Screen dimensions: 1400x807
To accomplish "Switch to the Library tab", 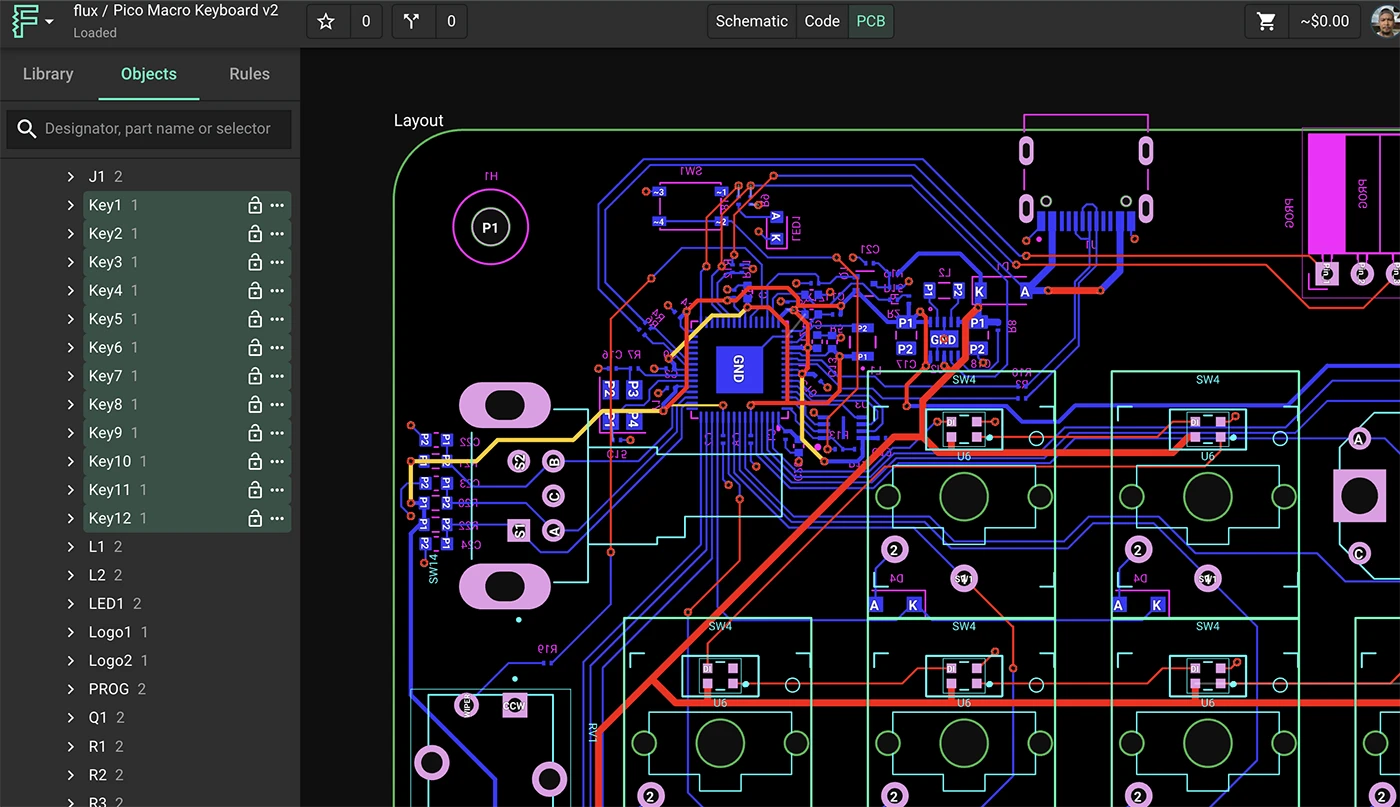I will (x=48, y=74).
